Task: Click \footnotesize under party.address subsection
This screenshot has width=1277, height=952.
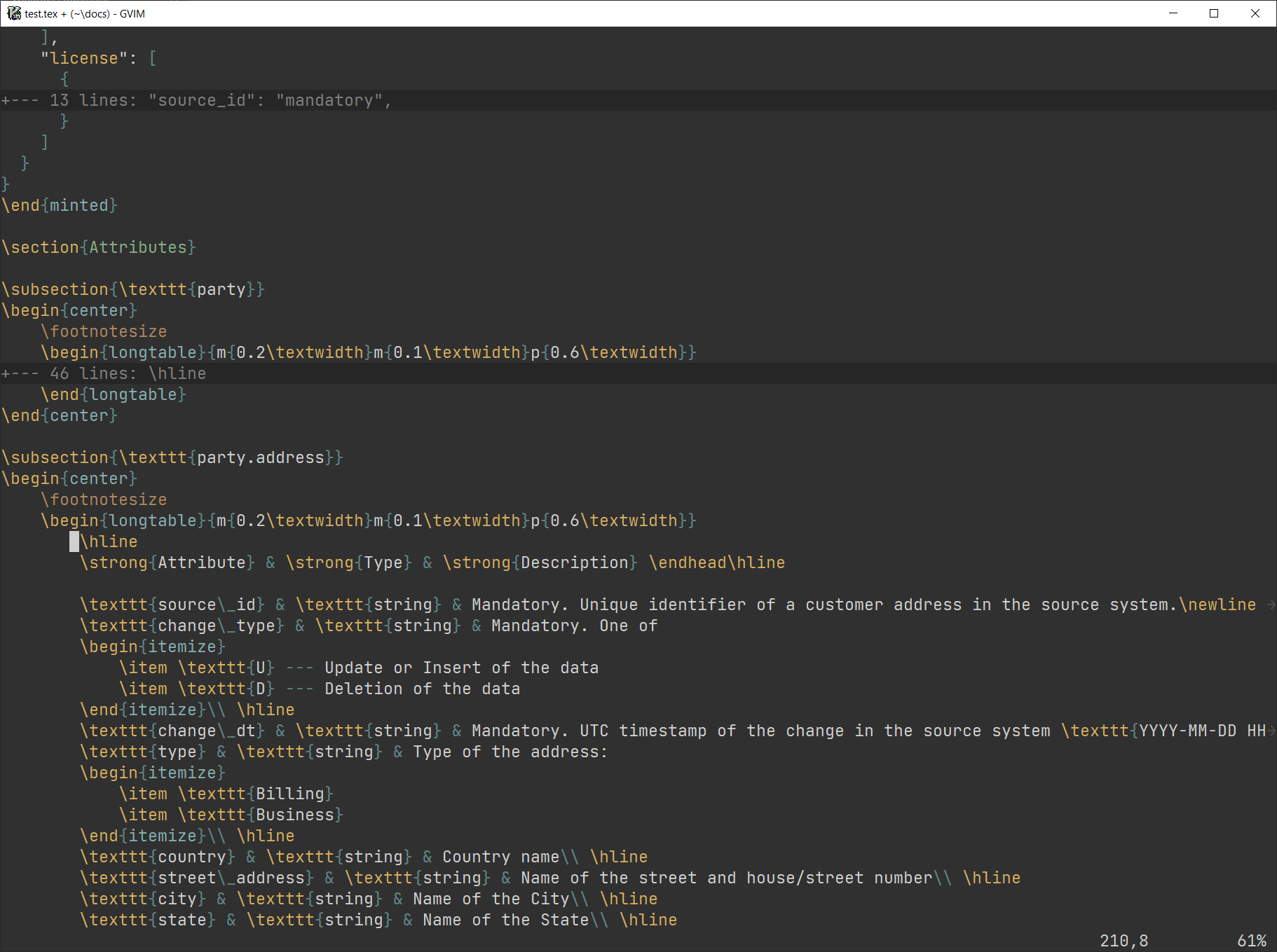Action: (x=104, y=499)
